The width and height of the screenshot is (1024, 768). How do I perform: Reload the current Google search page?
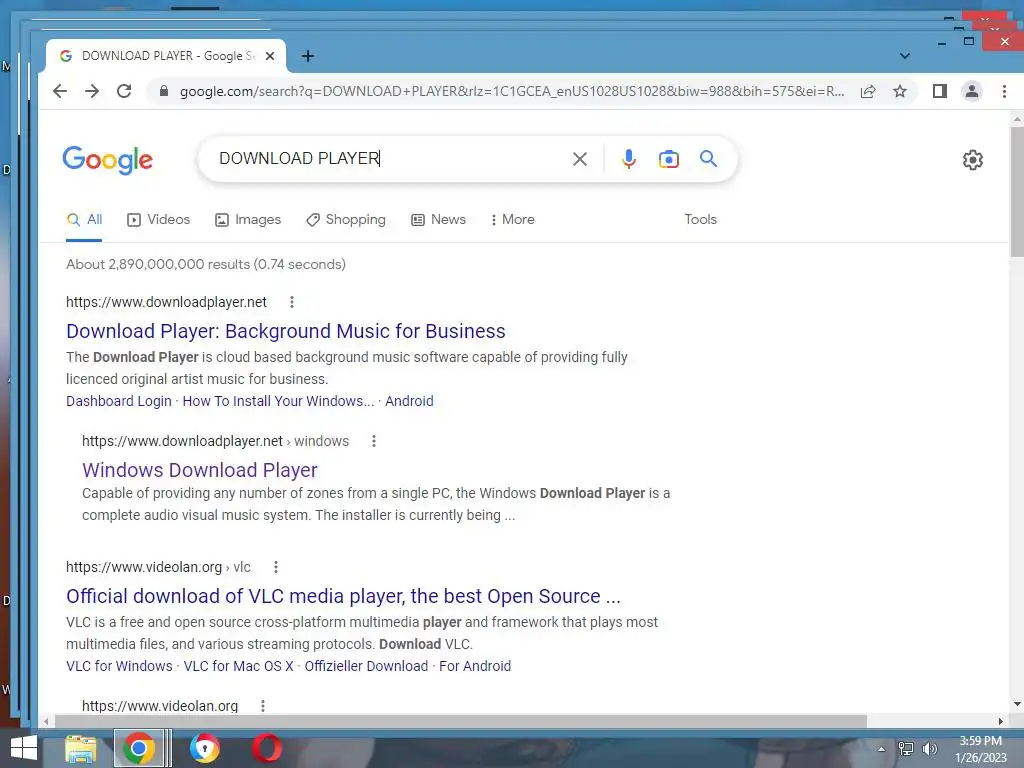click(x=124, y=91)
